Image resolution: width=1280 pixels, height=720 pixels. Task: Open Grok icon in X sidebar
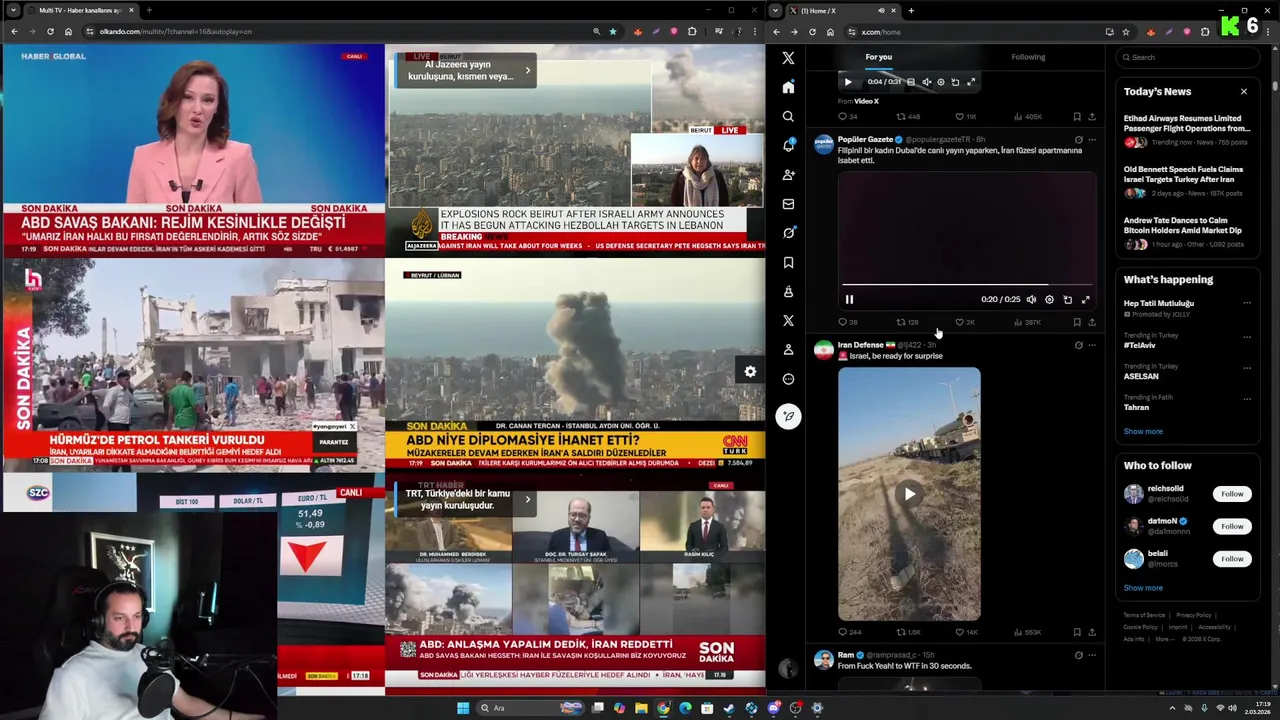788,233
